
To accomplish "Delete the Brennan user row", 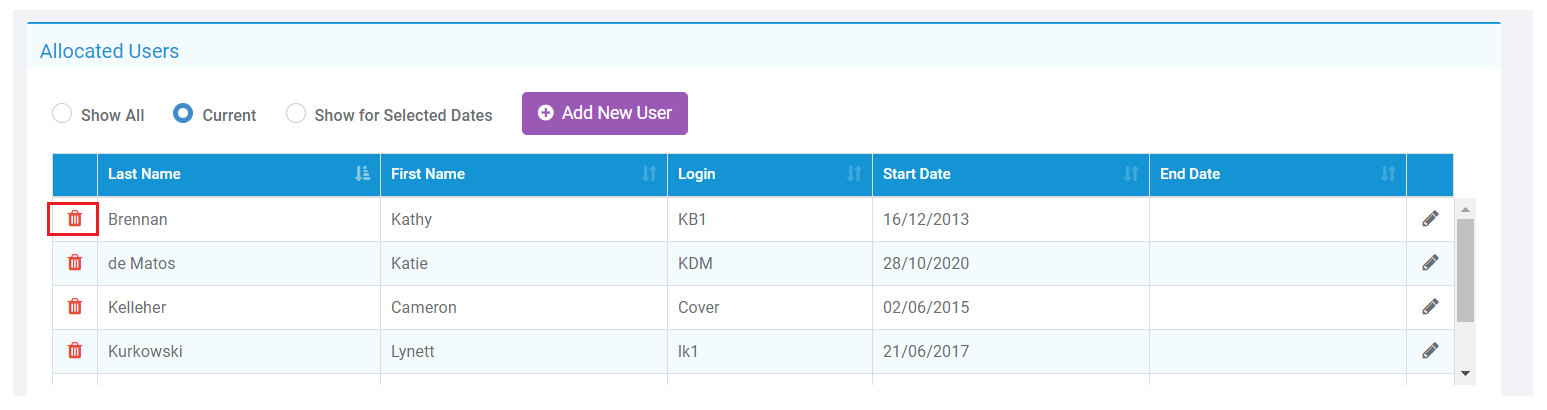I will [x=74, y=219].
